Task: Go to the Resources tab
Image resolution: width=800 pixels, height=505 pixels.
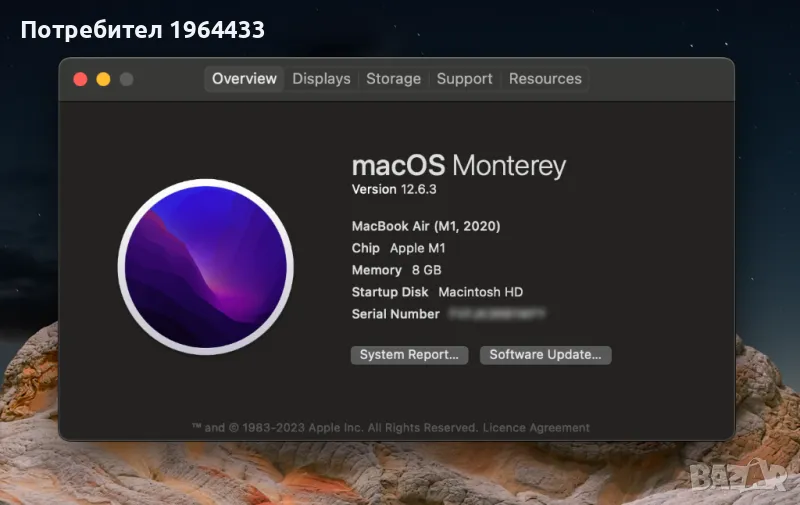Action: tap(545, 79)
